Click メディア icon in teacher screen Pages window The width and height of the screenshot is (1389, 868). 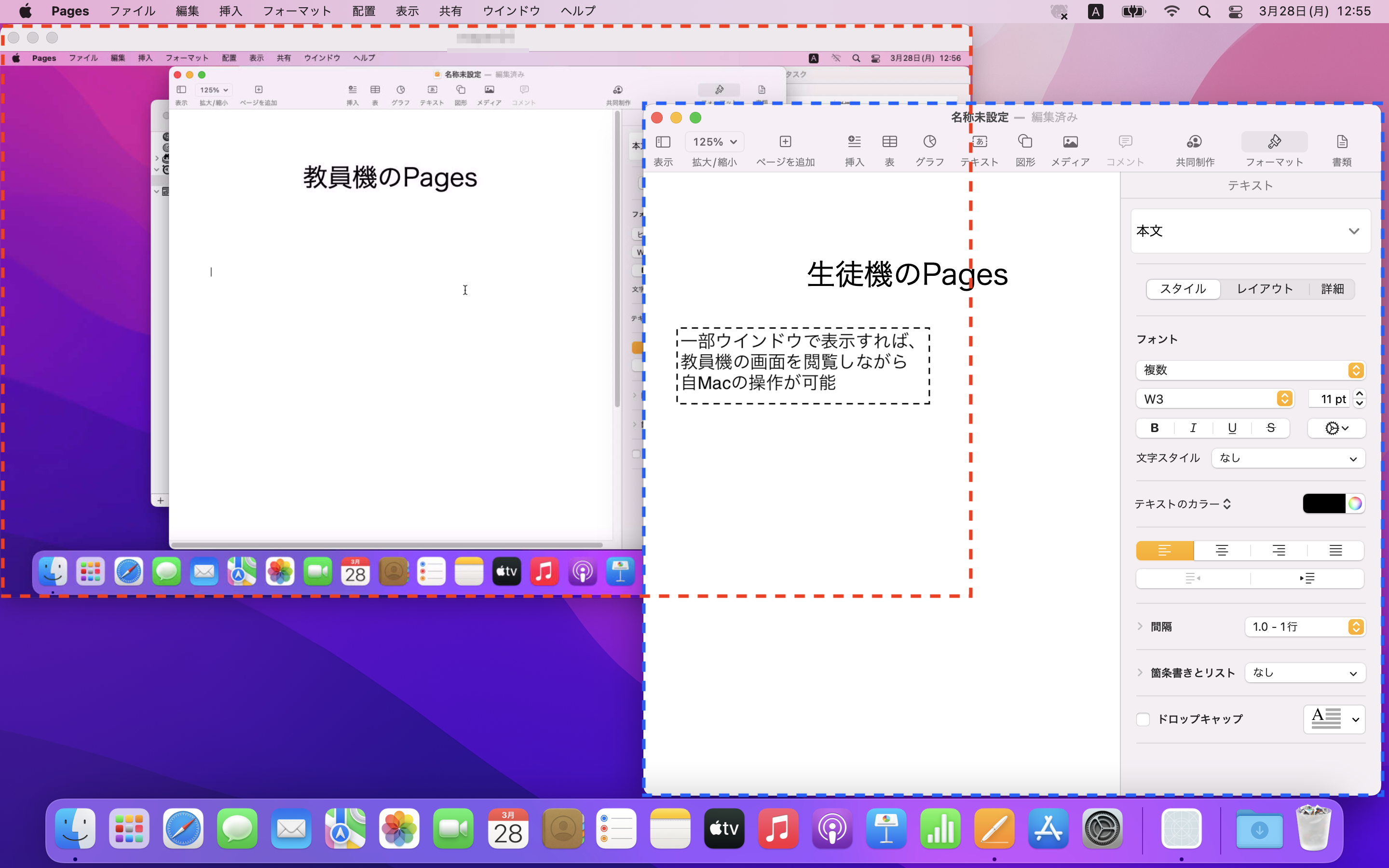point(489,90)
